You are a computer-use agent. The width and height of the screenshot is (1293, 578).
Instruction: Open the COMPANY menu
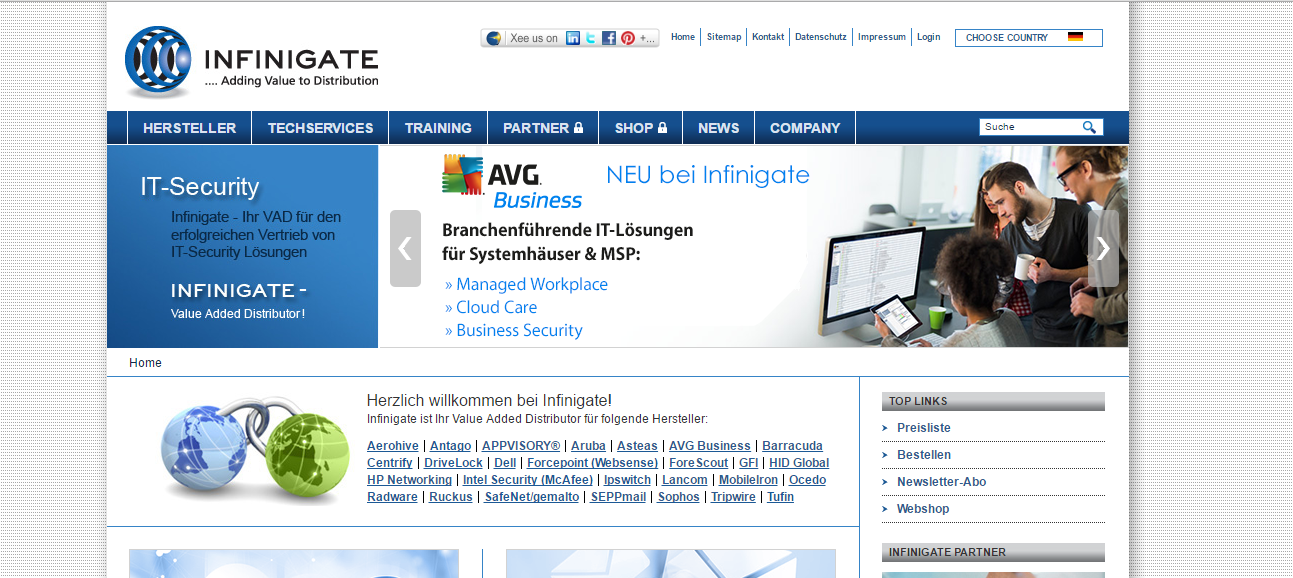[x=805, y=128]
